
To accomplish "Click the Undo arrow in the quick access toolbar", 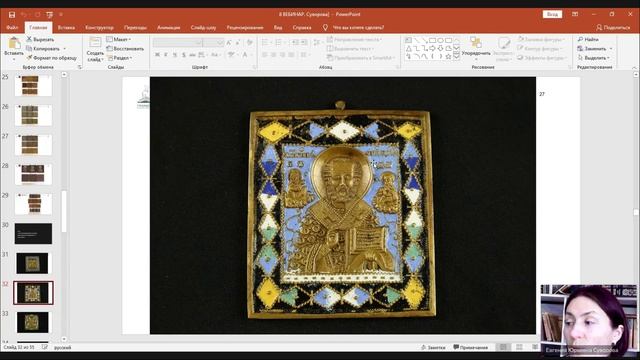I will (x=24, y=15).
